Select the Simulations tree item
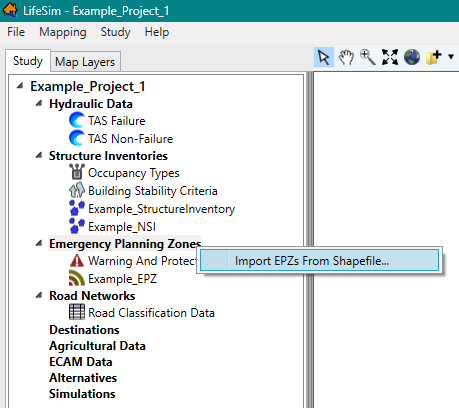 (82, 394)
